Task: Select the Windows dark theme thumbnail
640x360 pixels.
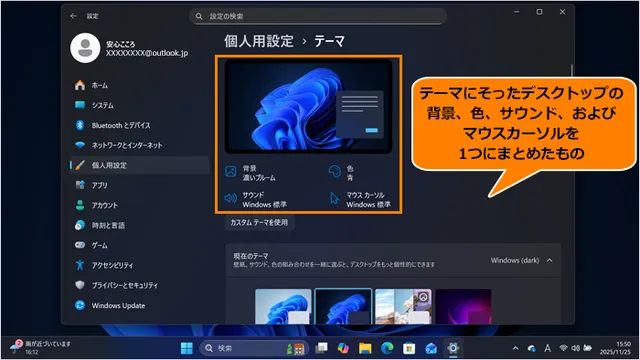Action: [x=343, y=307]
